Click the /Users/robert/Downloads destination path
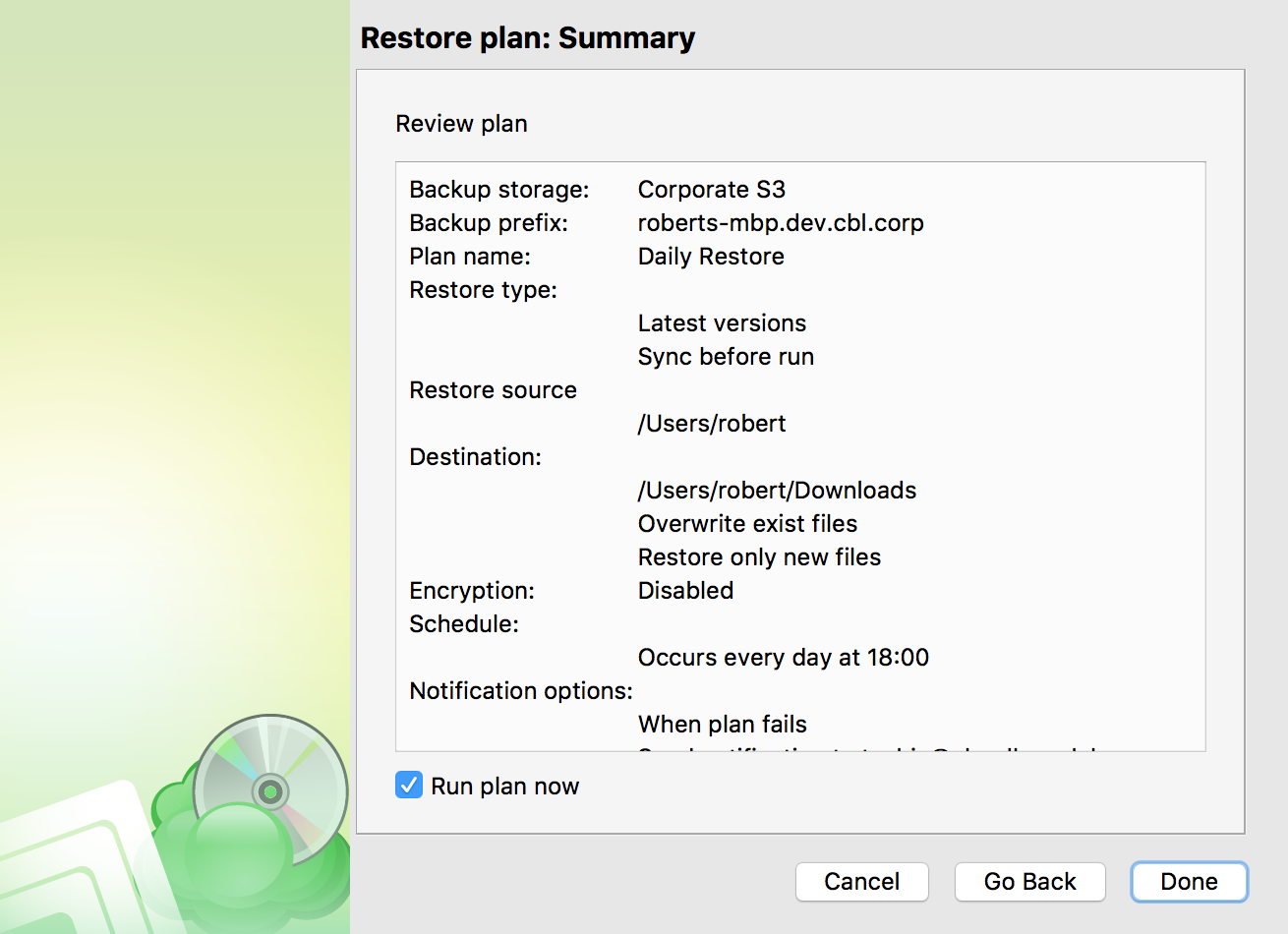1288x934 pixels. click(777, 491)
